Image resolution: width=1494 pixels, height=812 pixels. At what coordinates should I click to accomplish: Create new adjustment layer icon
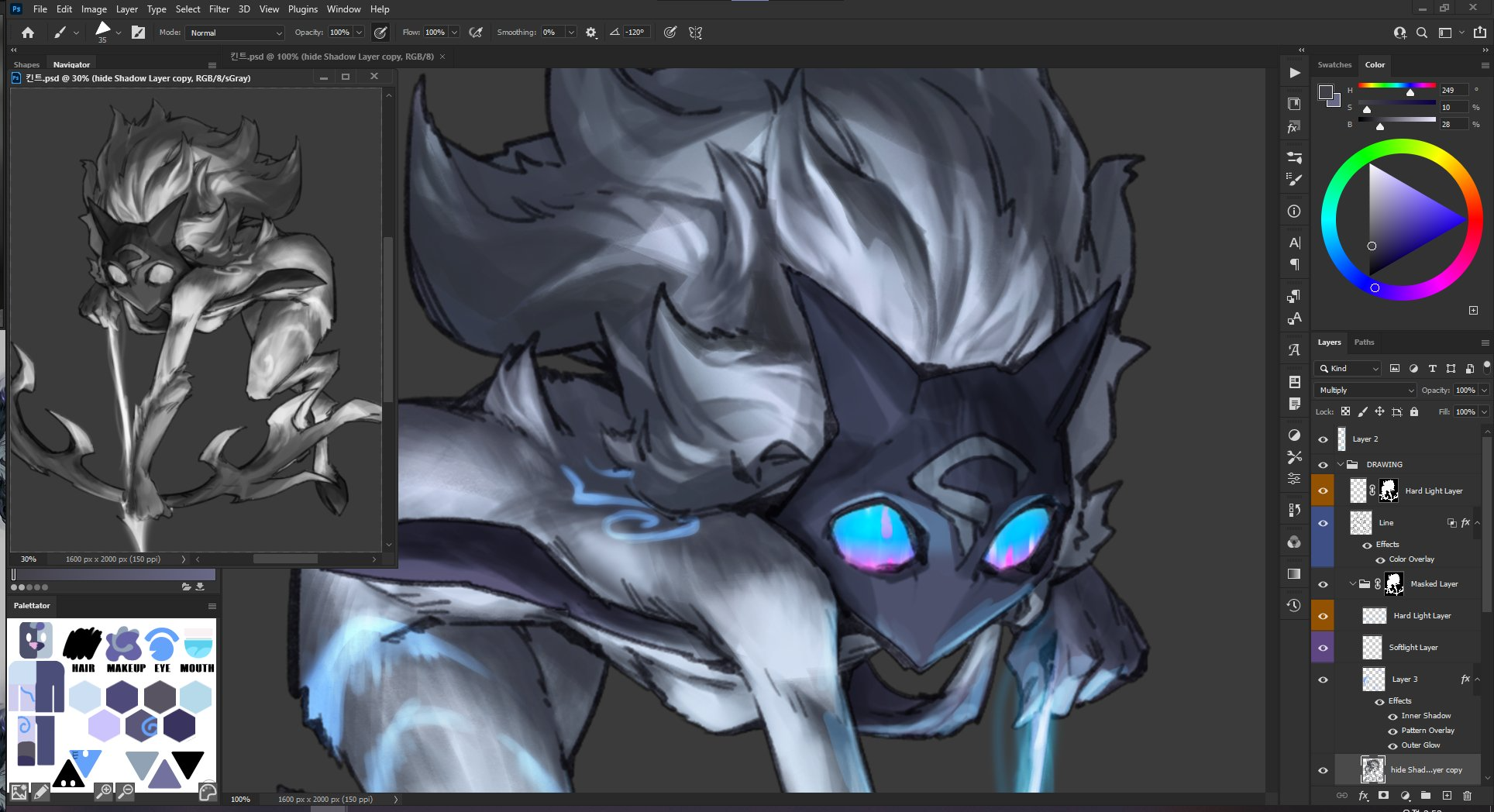click(x=1405, y=796)
